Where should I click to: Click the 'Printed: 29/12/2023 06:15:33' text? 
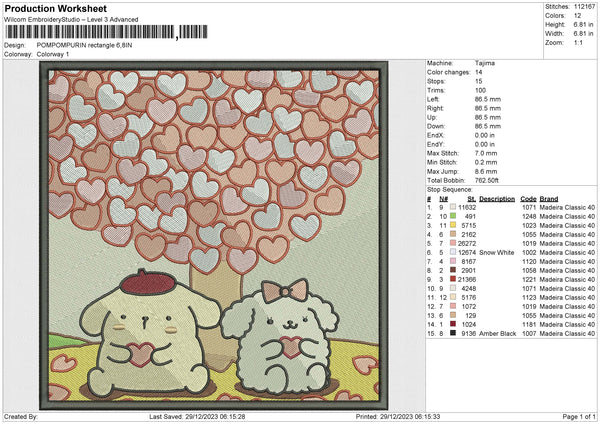coord(398,416)
